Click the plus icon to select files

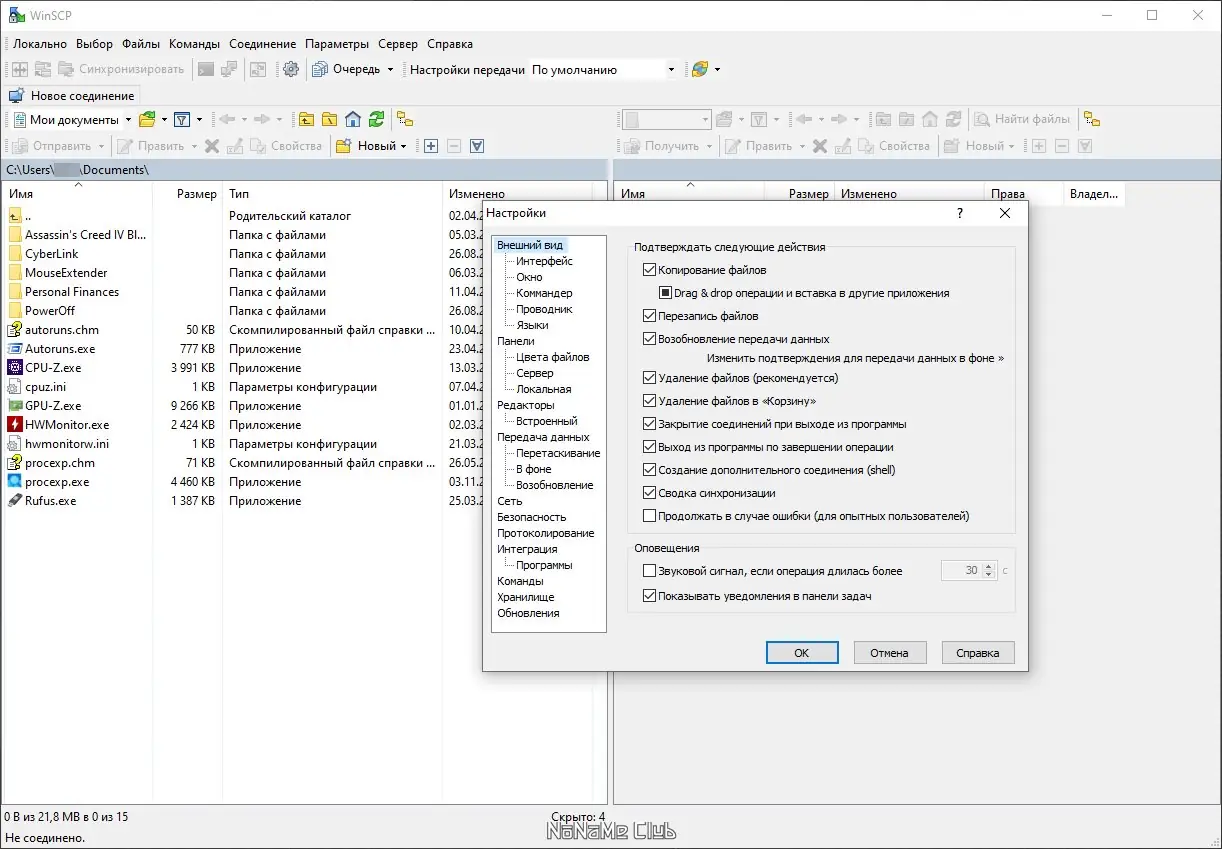pos(431,146)
